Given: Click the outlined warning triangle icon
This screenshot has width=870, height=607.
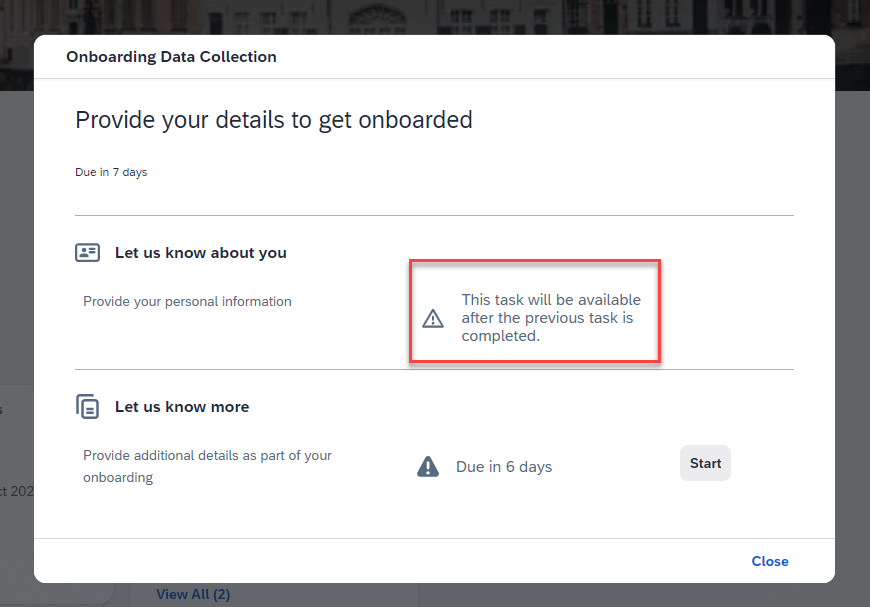Looking at the screenshot, I should (x=433, y=318).
